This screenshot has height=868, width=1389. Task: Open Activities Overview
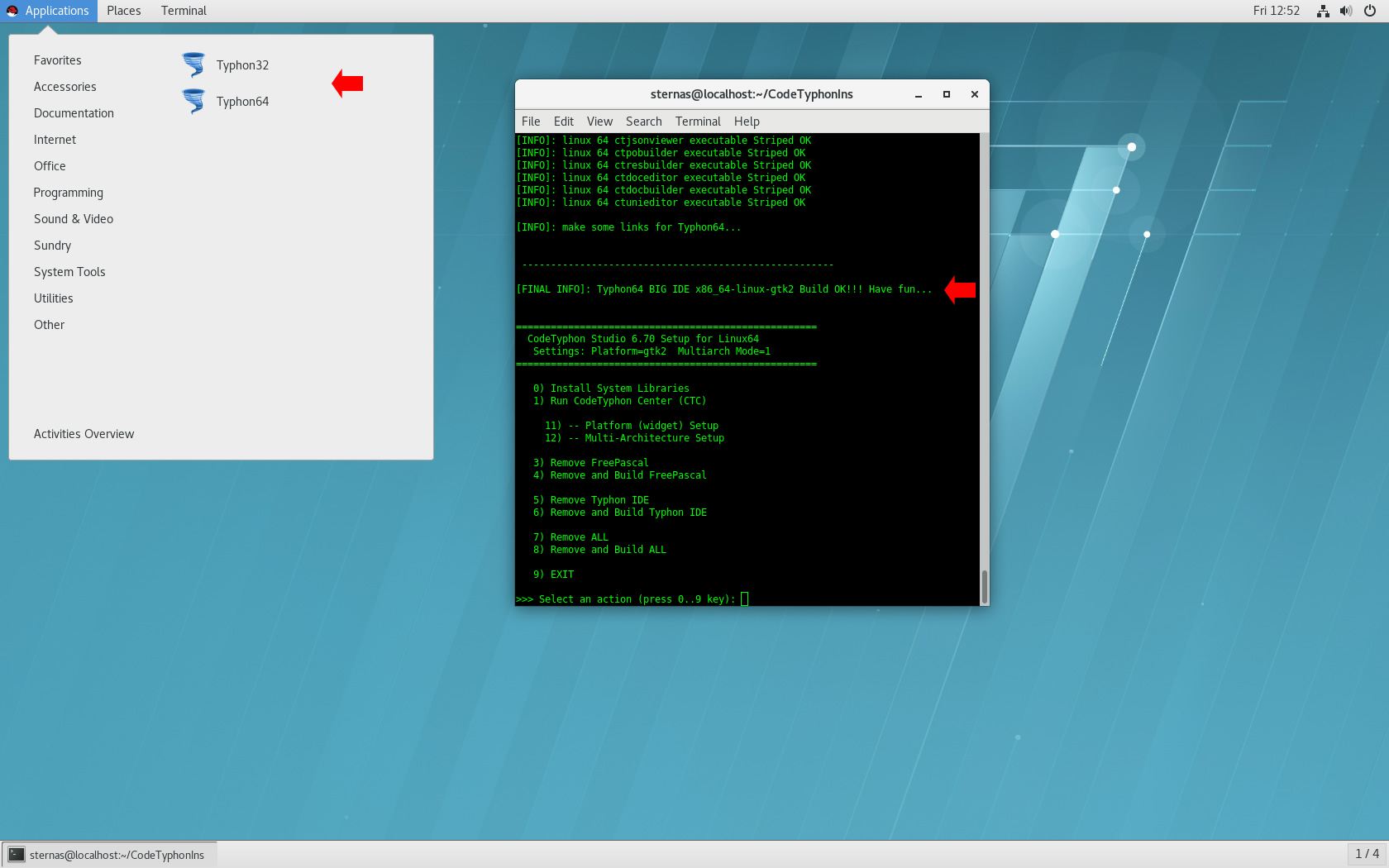[x=84, y=434]
